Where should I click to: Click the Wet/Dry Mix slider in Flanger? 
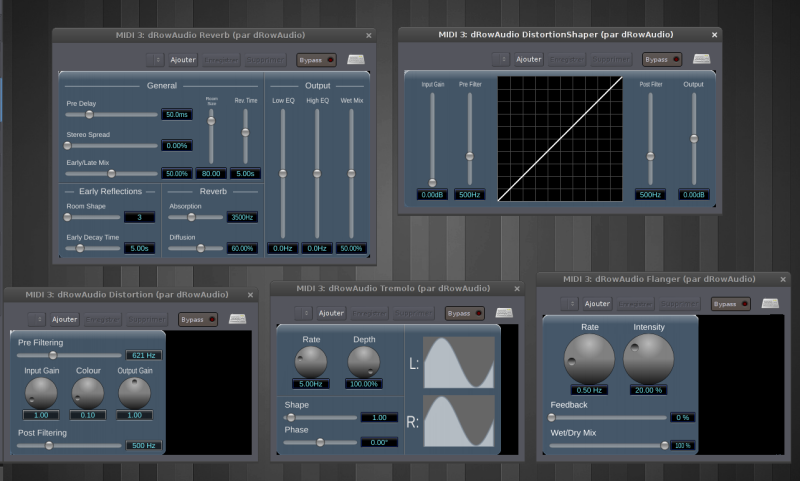click(609, 446)
